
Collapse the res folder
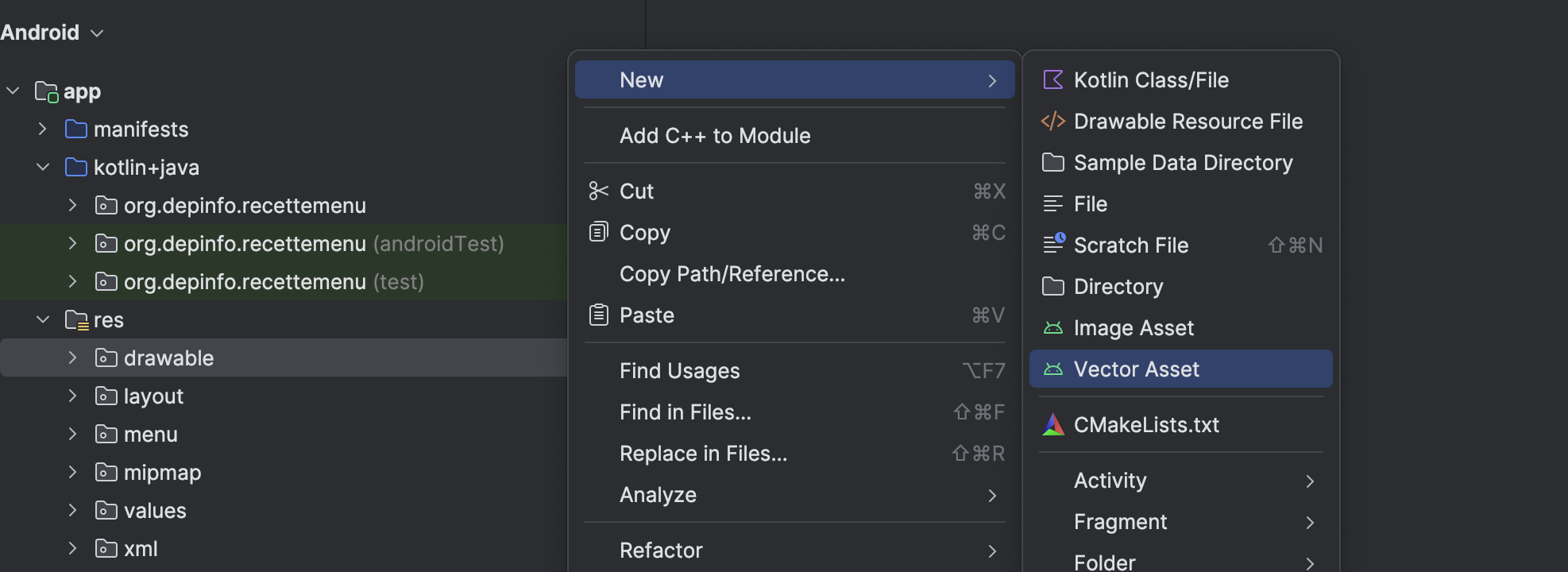43,319
